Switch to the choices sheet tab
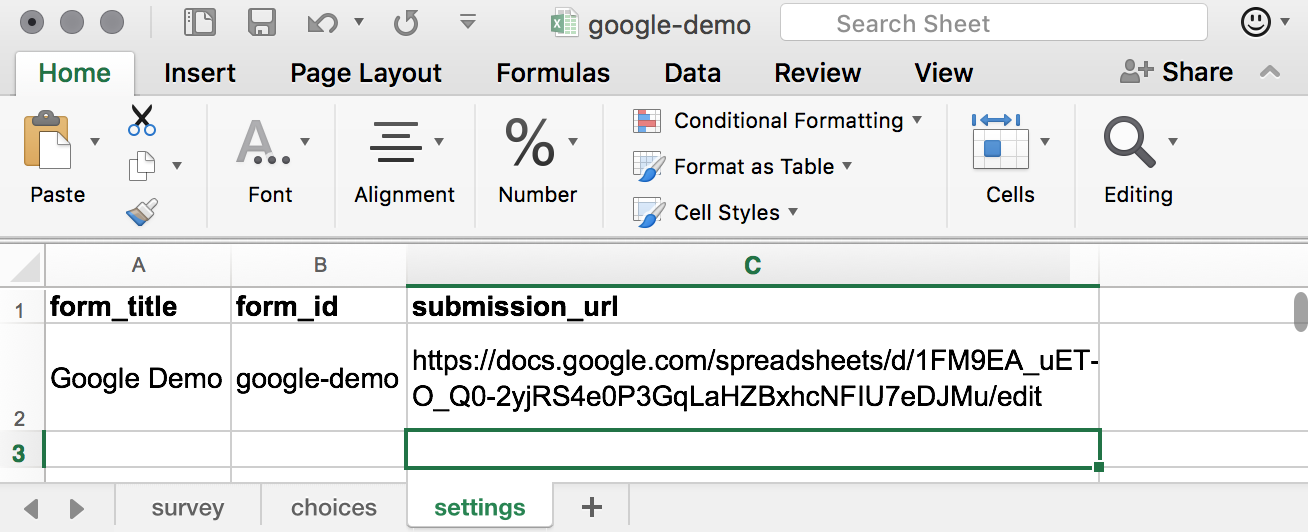This screenshot has width=1308, height=532. (x=334, y=508)
